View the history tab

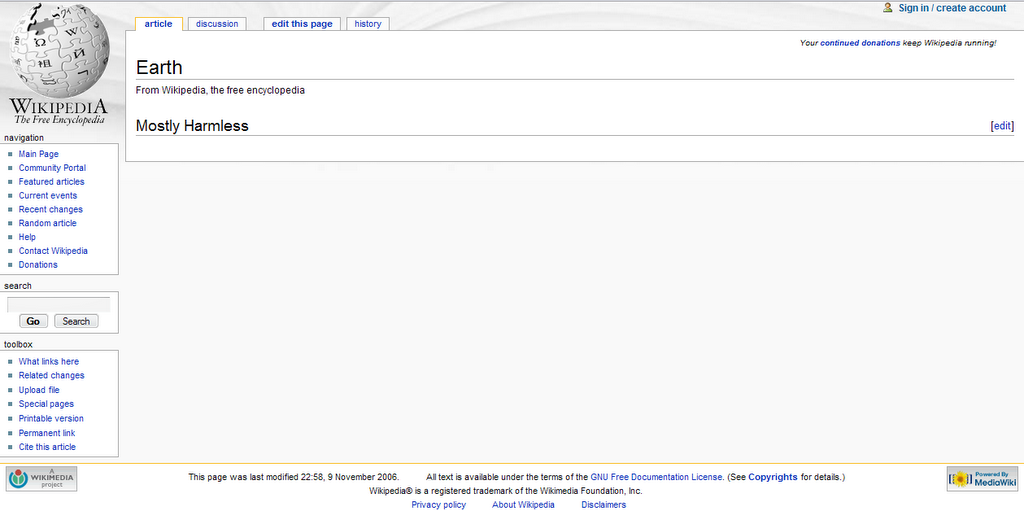coord(368,24)
